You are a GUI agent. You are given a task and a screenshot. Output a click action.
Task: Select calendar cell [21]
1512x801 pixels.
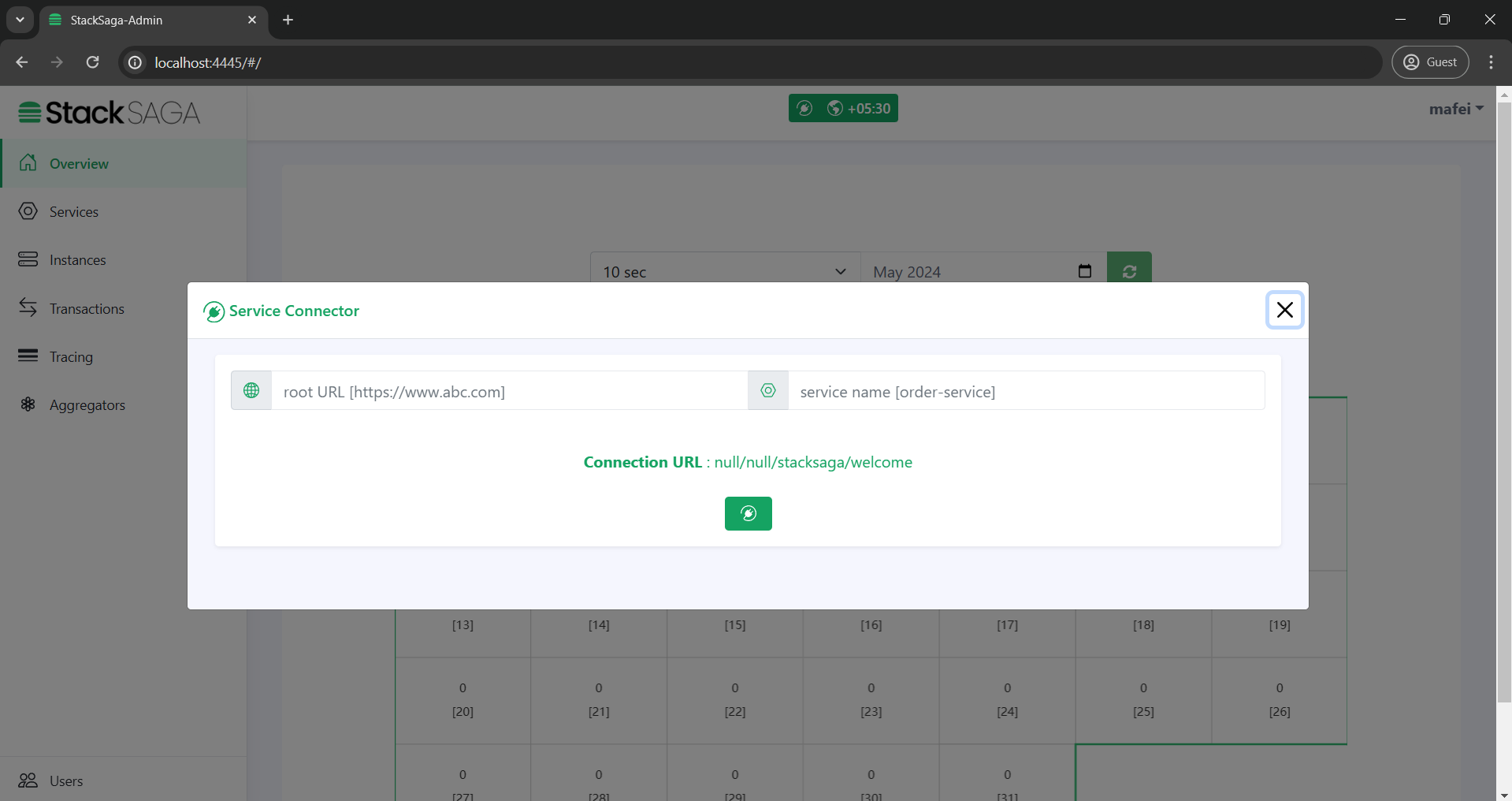(x=599, y=700)
